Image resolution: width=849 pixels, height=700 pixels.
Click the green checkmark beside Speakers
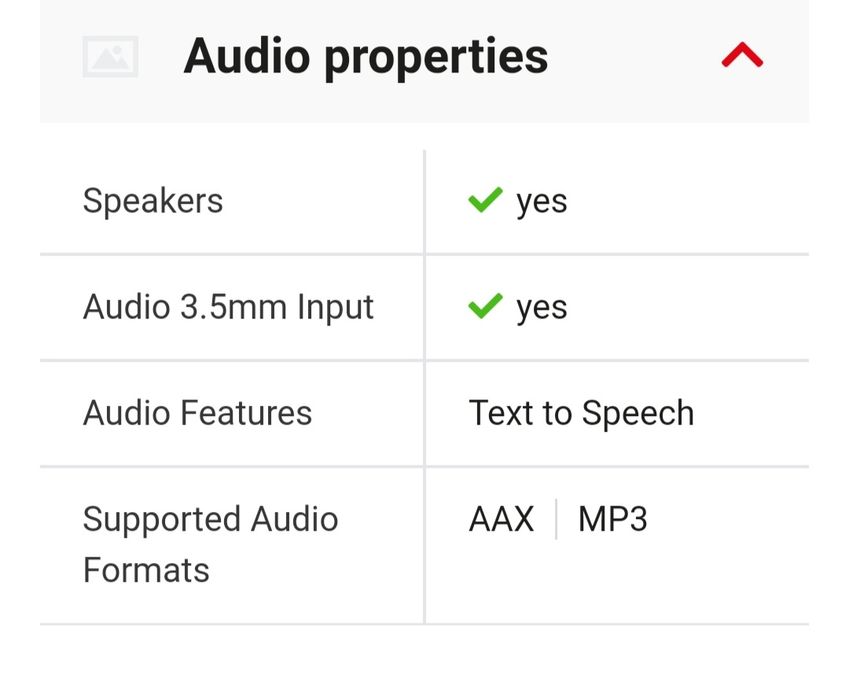pos(484,201)
